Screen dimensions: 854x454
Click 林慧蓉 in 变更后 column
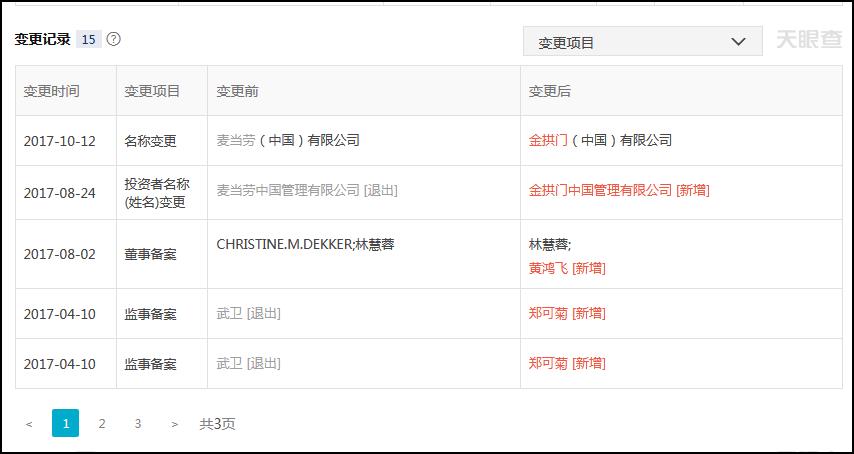pyautogui.click(x=548, y=245)
